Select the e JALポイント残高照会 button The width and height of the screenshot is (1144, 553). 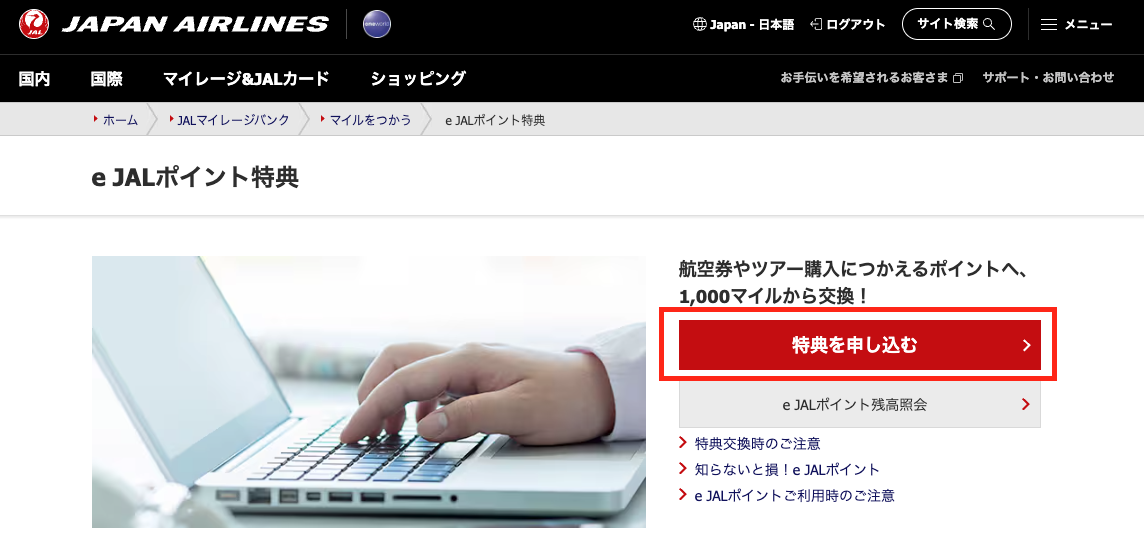pyautogui.click(x=859, y=404)
